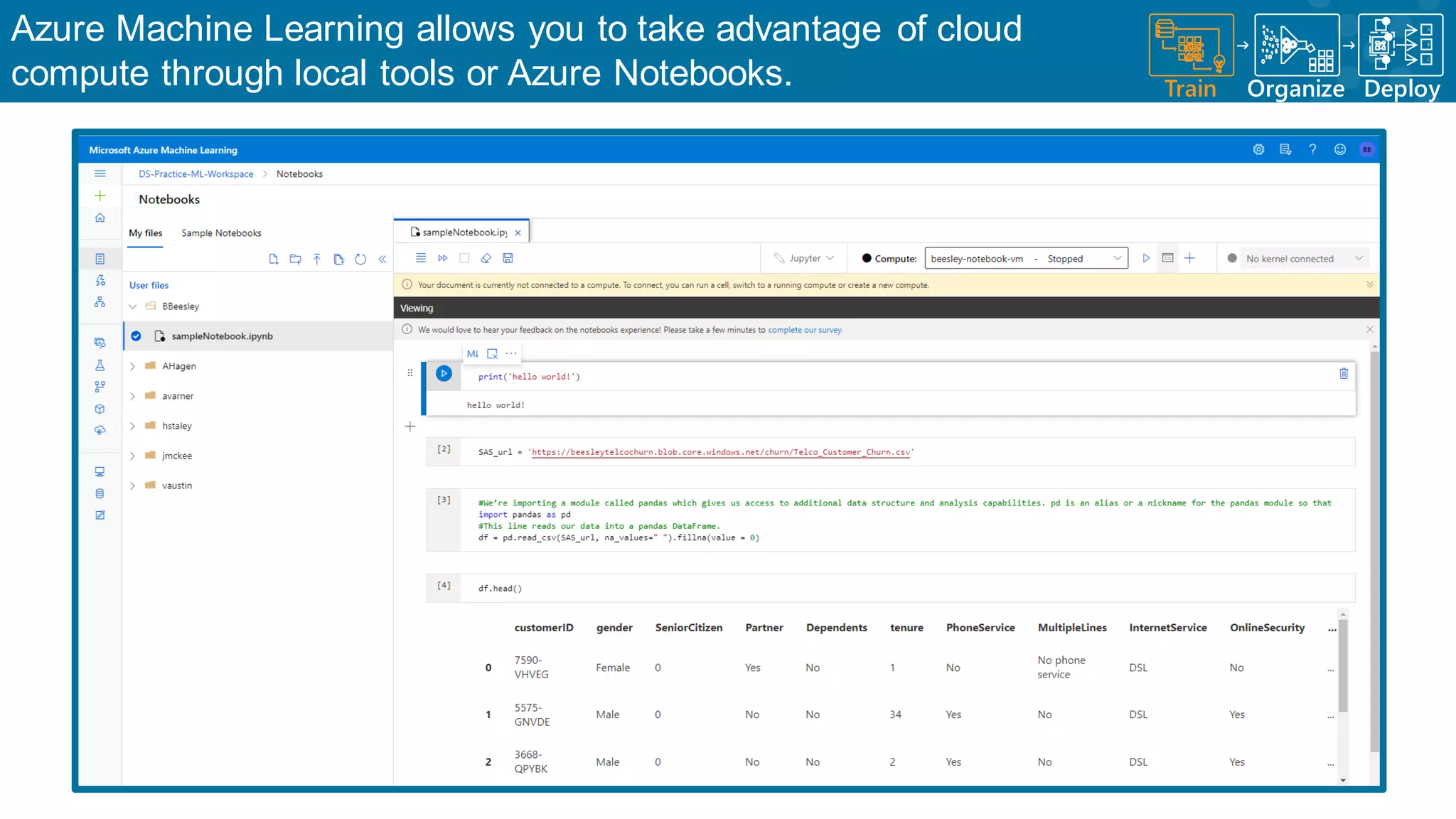Screen dimensions: 1456x819
Task: Refresh the file list
Action: point(360,259)
